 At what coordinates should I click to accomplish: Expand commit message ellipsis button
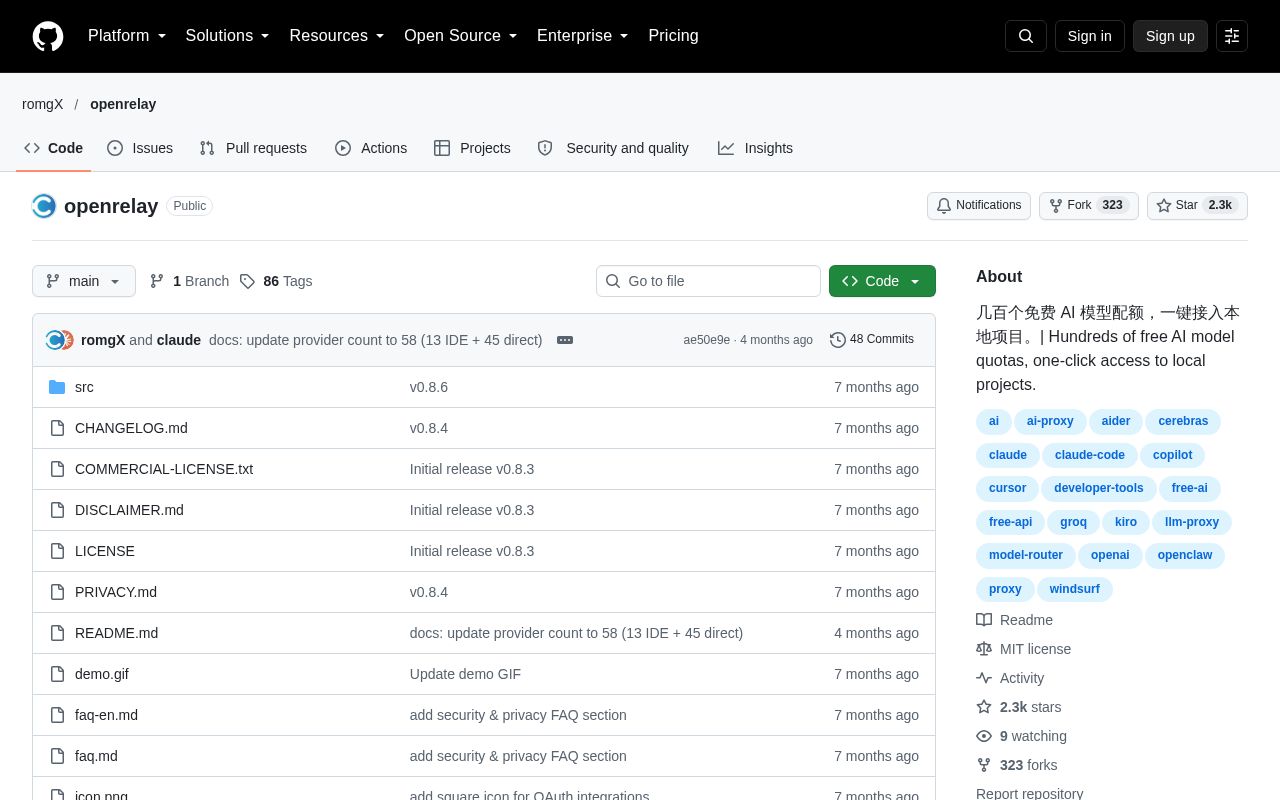tap(565, 340)
